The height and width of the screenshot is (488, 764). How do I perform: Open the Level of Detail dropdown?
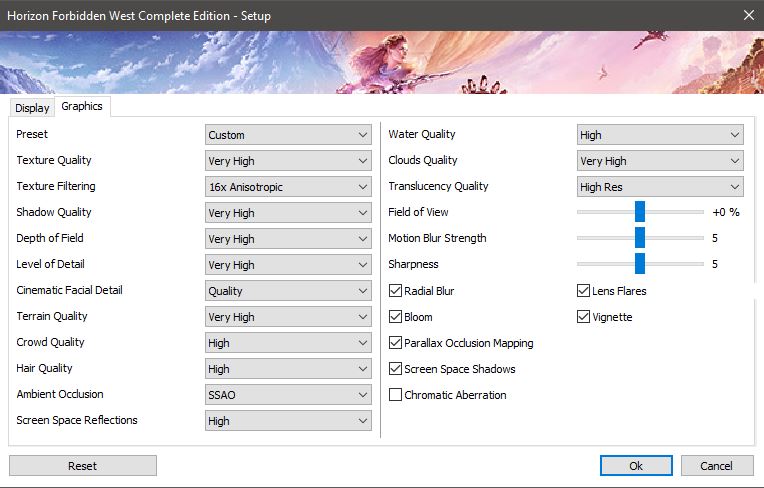[288, 264]
